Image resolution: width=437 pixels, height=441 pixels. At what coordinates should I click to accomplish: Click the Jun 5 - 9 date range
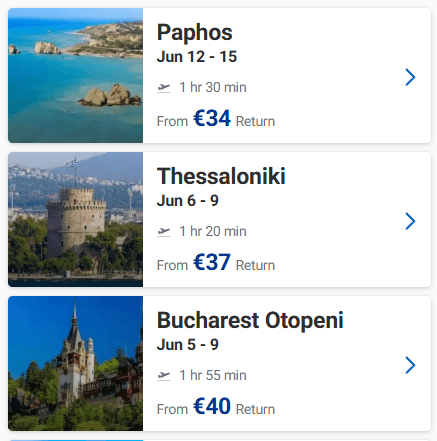coord(188,345)
